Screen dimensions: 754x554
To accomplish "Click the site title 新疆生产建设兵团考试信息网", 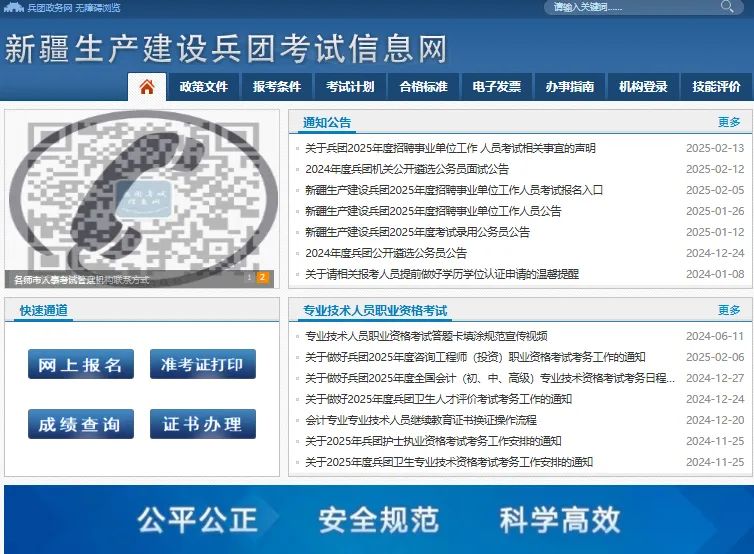I will point(226,49).
